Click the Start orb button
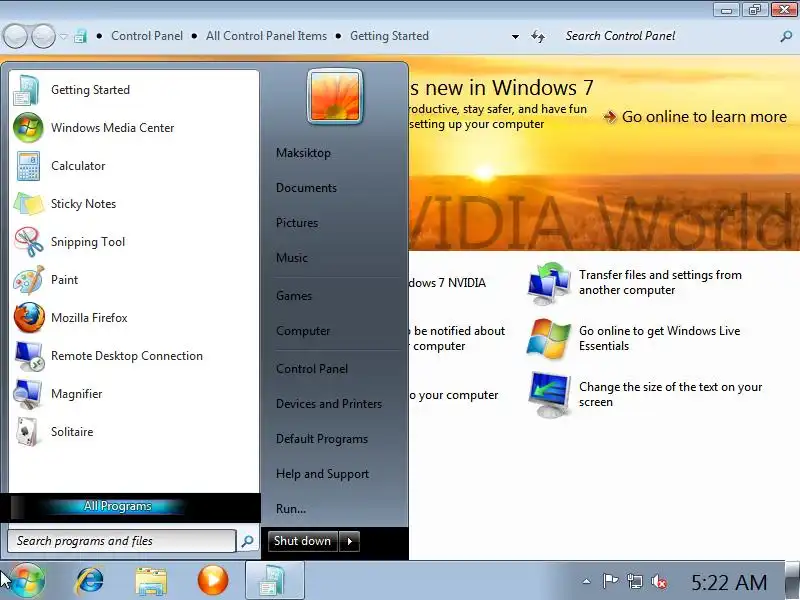Viewport: 800px width, 600px height. (x=26, y=581)
